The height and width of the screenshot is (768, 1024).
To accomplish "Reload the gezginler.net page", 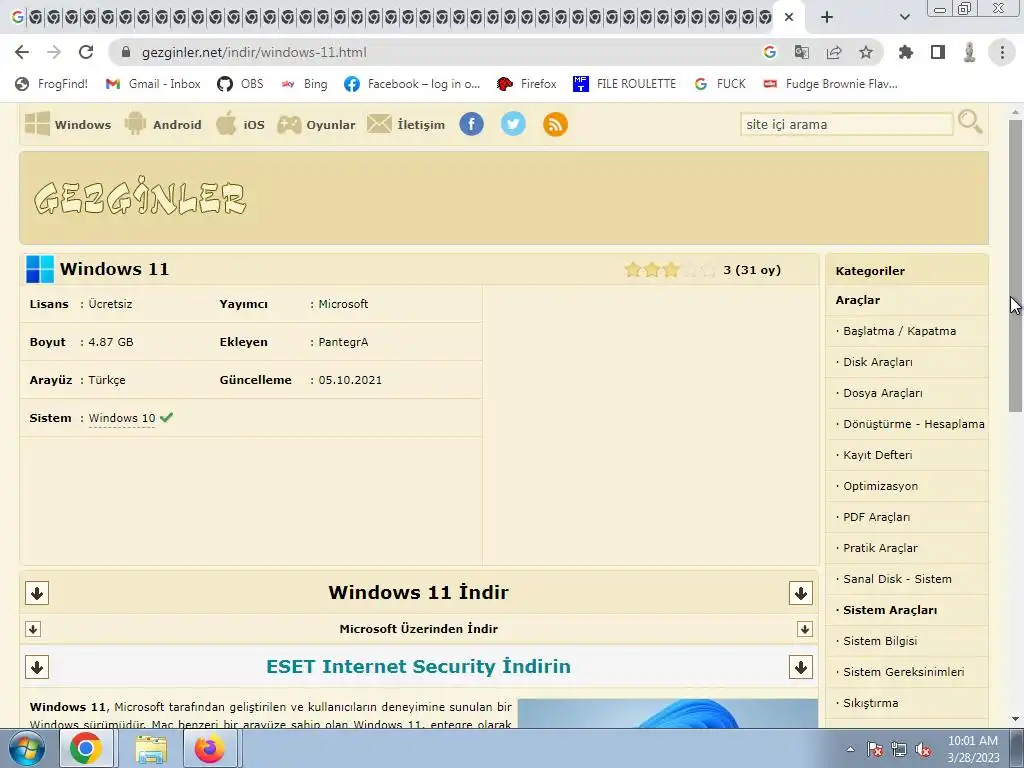I will tap(86, 52).
